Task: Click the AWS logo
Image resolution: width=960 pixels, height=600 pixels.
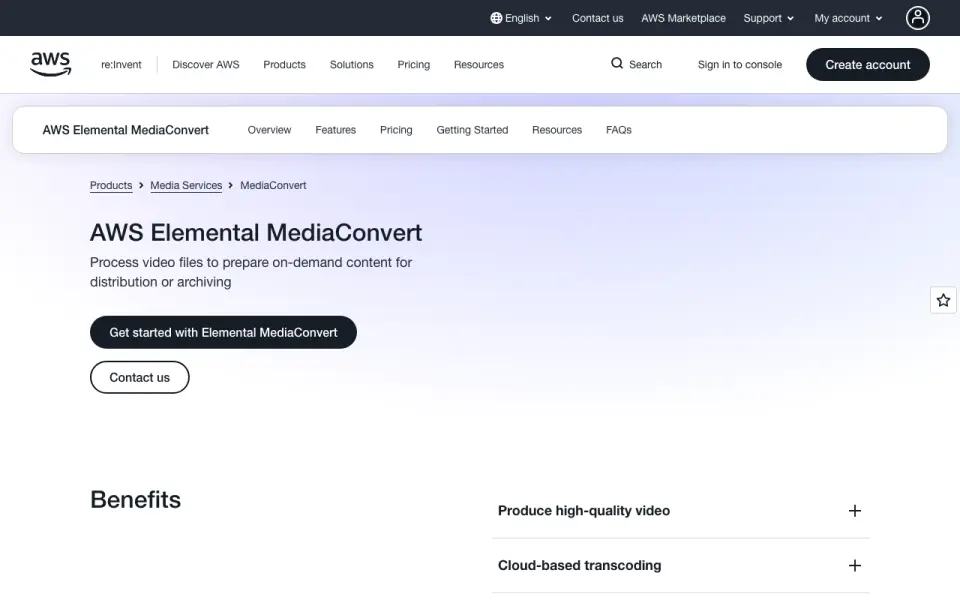Action: tap(51, 64)
